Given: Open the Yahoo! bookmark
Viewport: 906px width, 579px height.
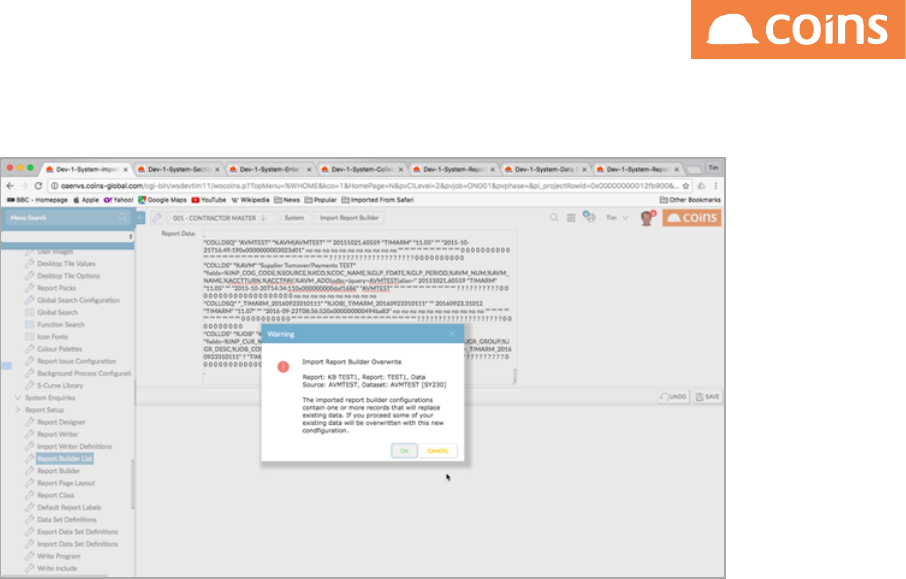Looking at the screenshot, I should click(x=118, y=200).
